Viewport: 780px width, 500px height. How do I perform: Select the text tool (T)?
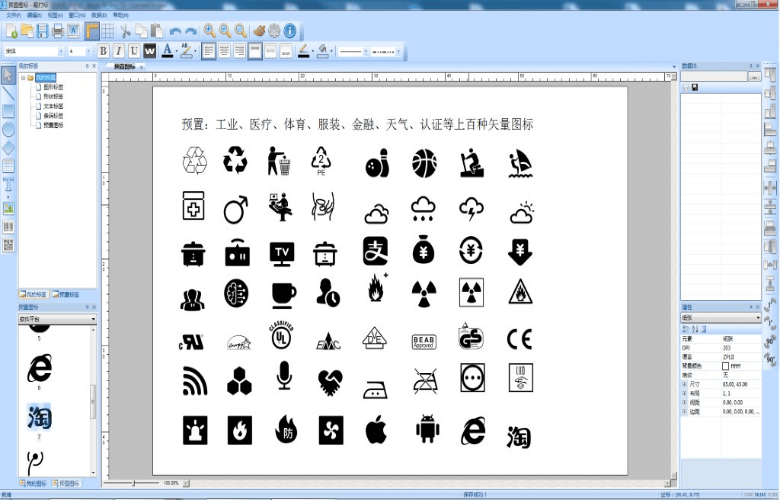[8, 185]
